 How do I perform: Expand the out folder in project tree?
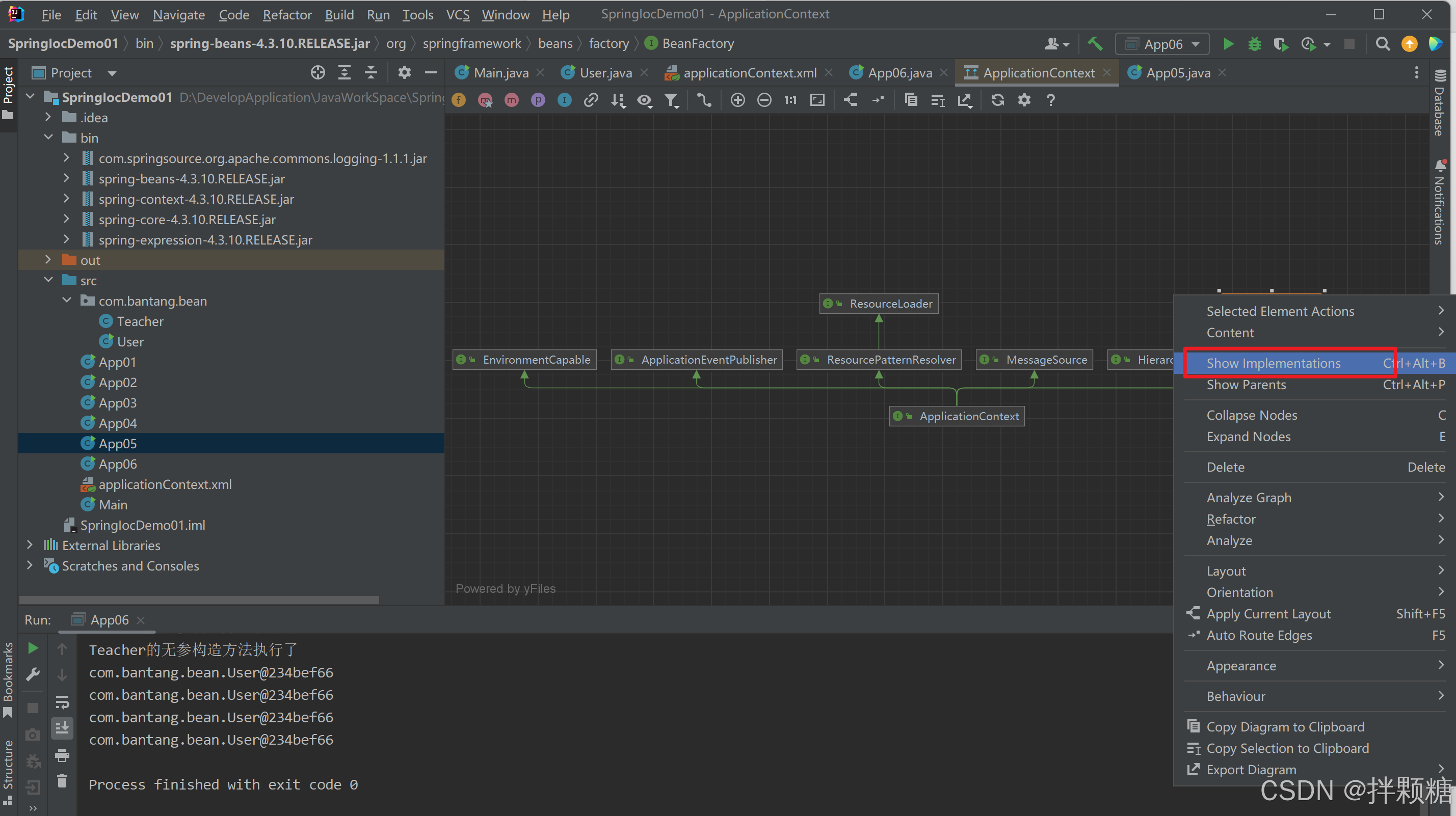click(x=48, y=260)
